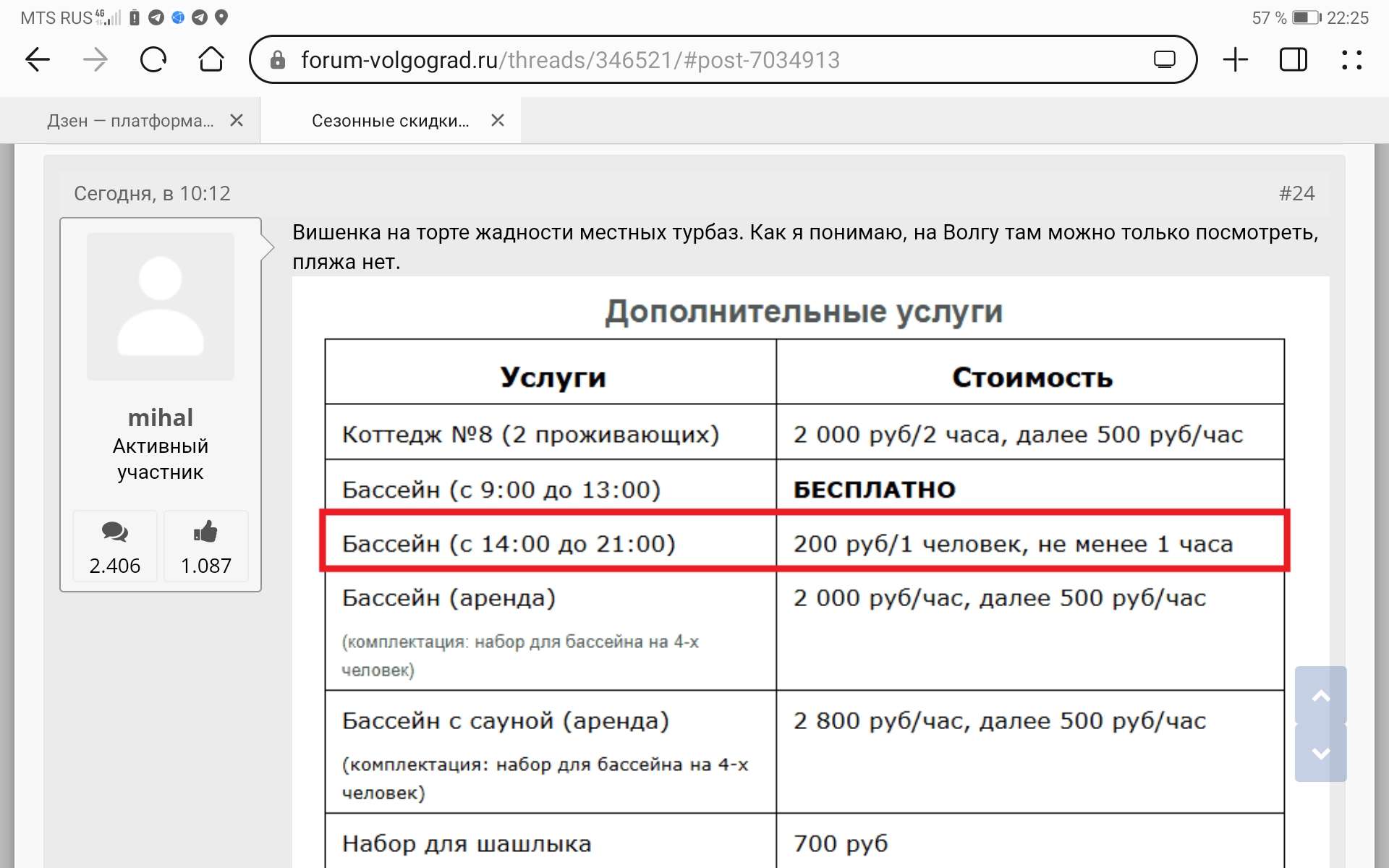Open a new tab with plus icon
Image resolution: width=1389 pixels, height=868 pixels.
click(1235, 59)
